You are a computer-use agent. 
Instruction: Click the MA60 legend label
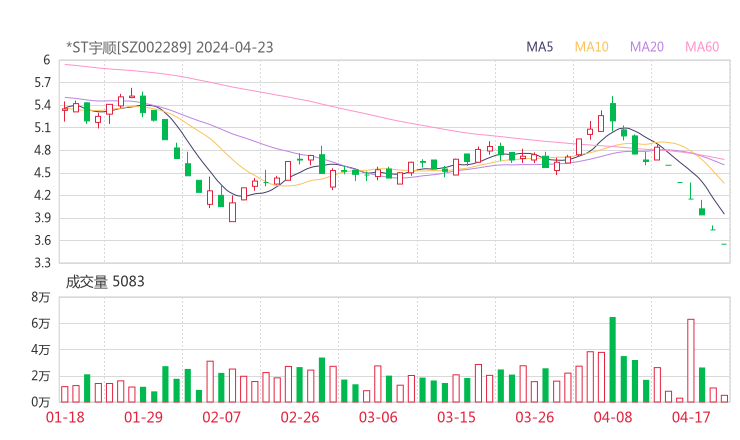702,47
